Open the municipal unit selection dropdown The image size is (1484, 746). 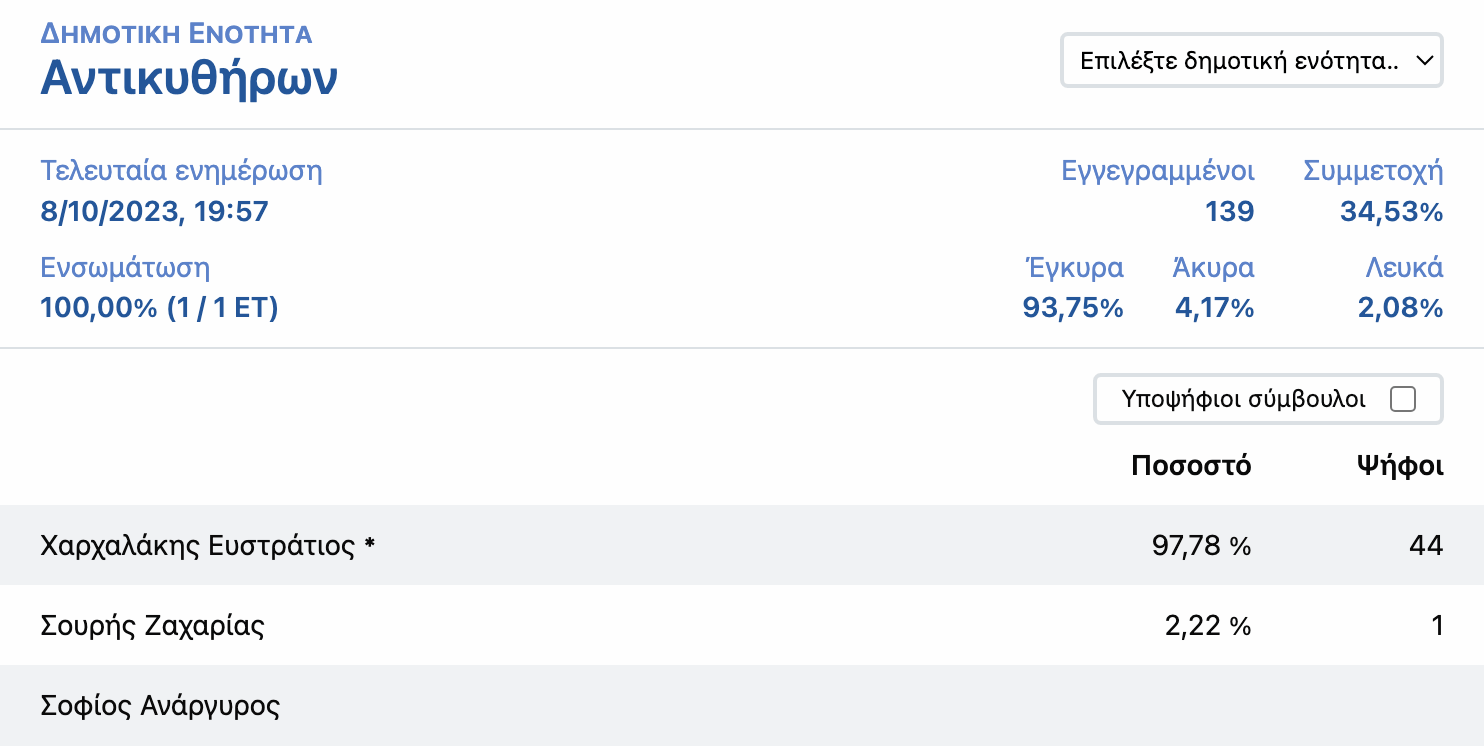1240,61
